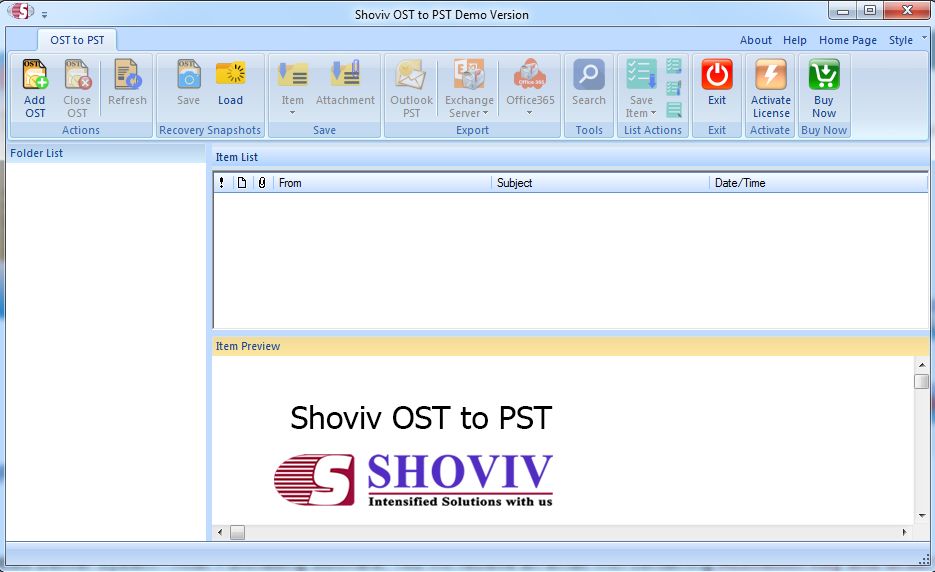
Task: Click the preview scroll down arrow
Action: click(x=922, y=515)
